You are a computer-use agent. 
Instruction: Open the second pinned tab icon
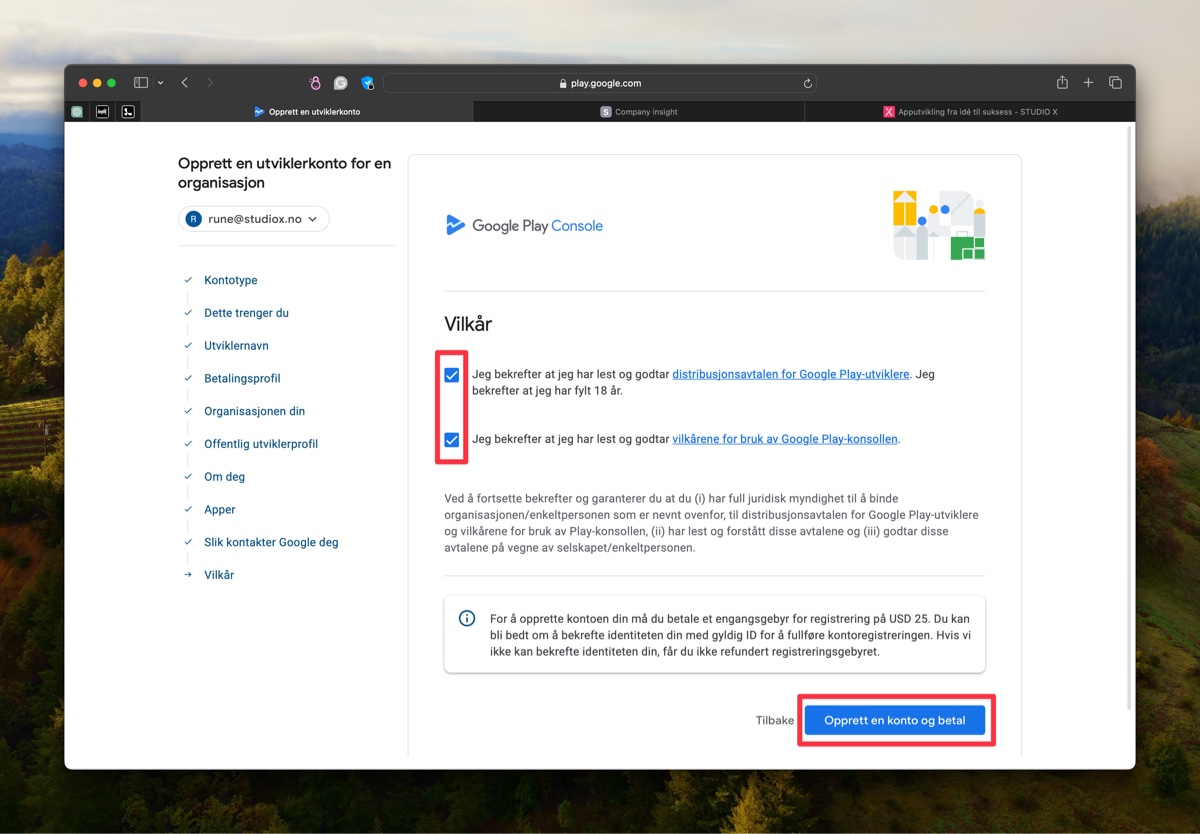coord(103,112)
